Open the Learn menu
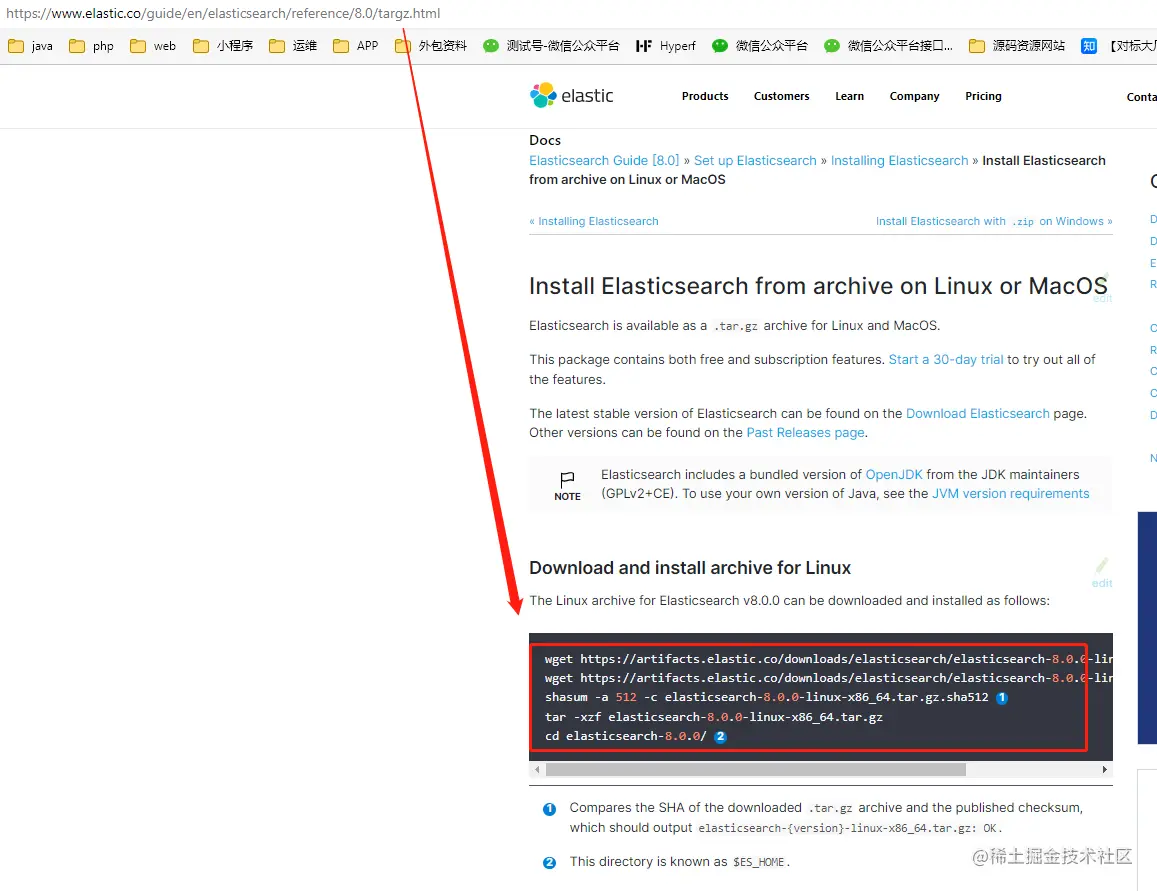The height and width of the screenshot is (891, 1157). point(849,96)
